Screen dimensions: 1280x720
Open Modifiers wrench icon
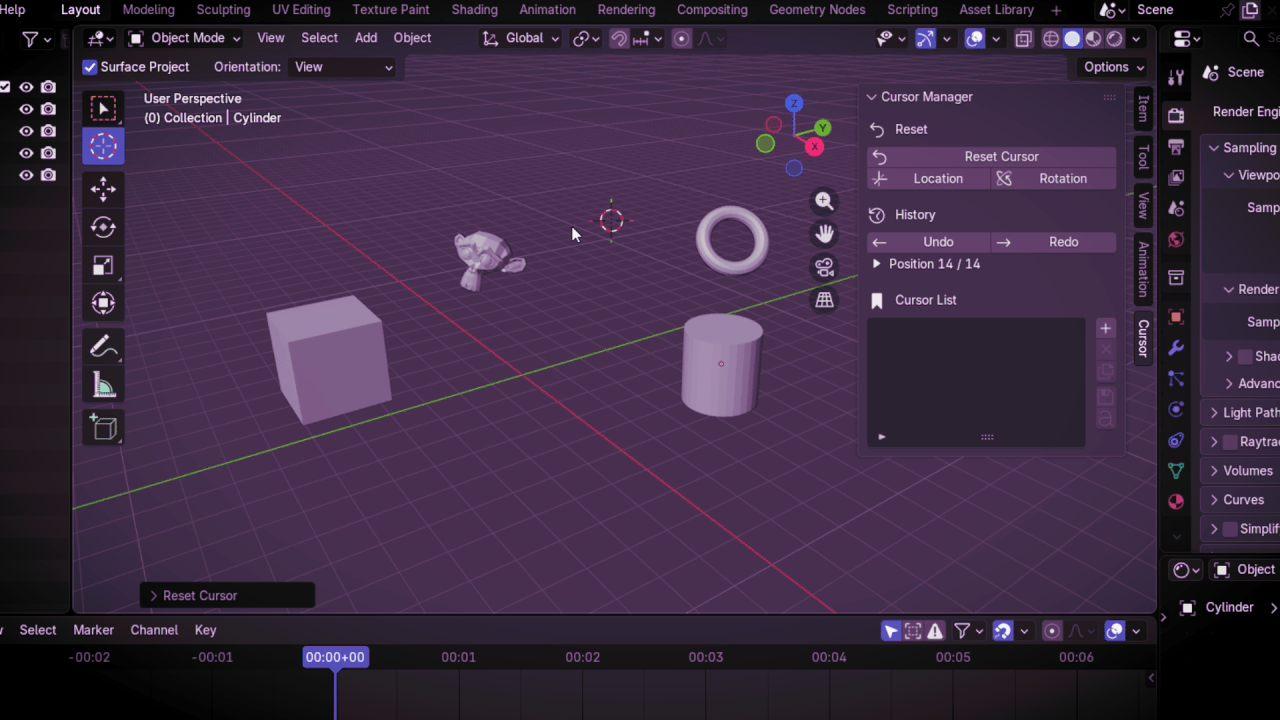(1176, 348)
